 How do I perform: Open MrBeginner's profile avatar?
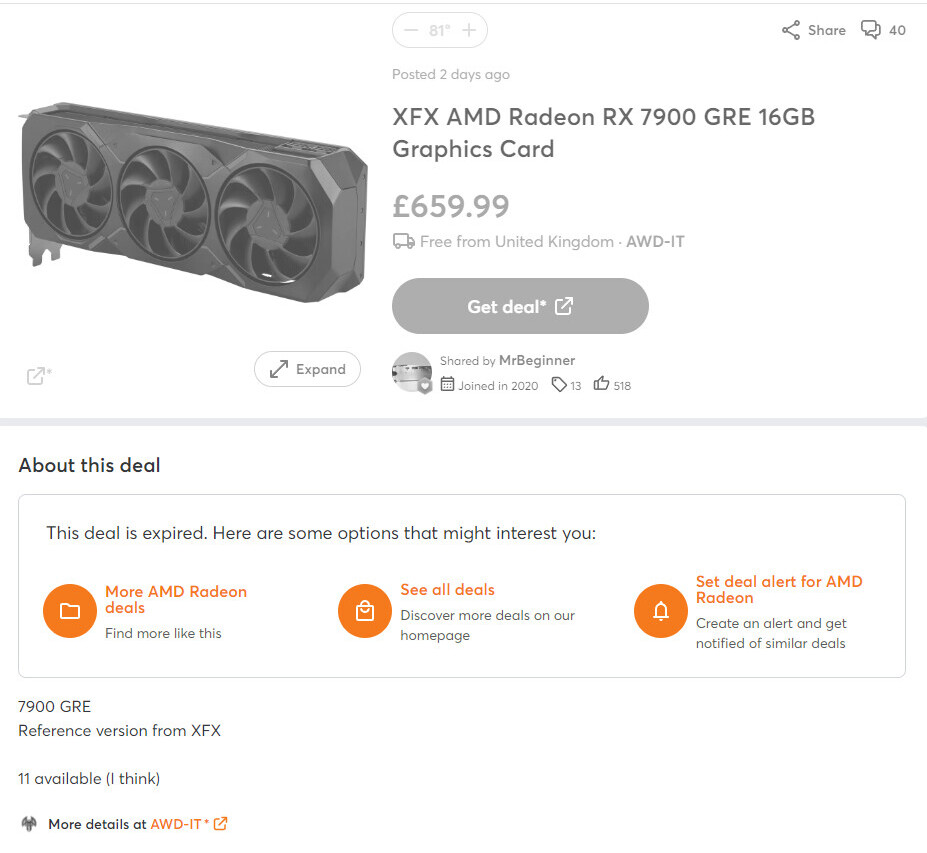[412, 372]
